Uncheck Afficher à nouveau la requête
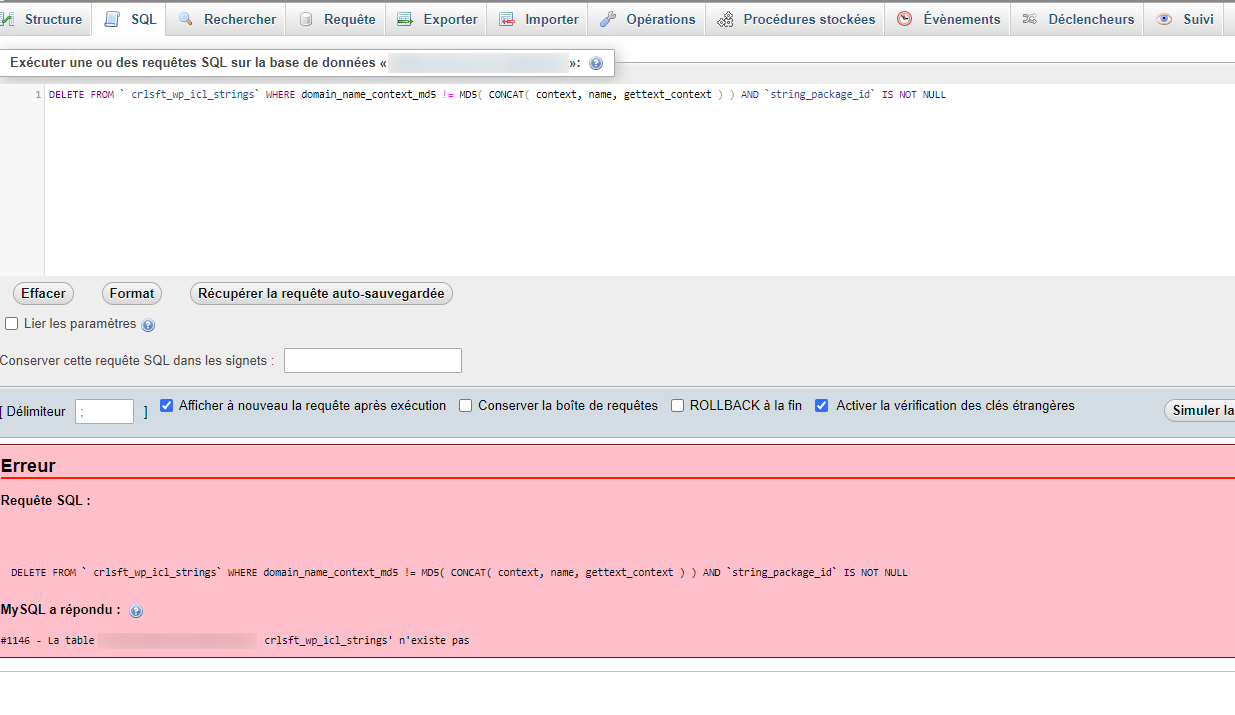This screenshot has height=715, width=1235. tap(167, 406)
